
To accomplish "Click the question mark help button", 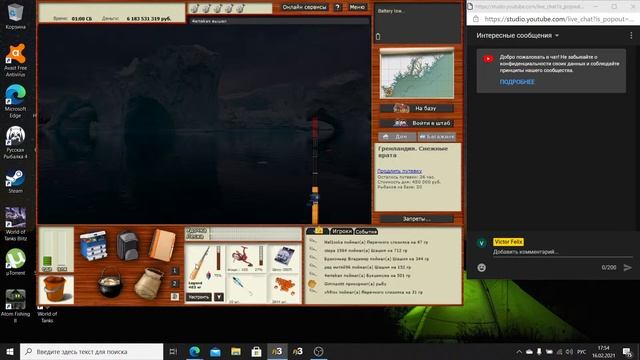I will click(338, 7).
